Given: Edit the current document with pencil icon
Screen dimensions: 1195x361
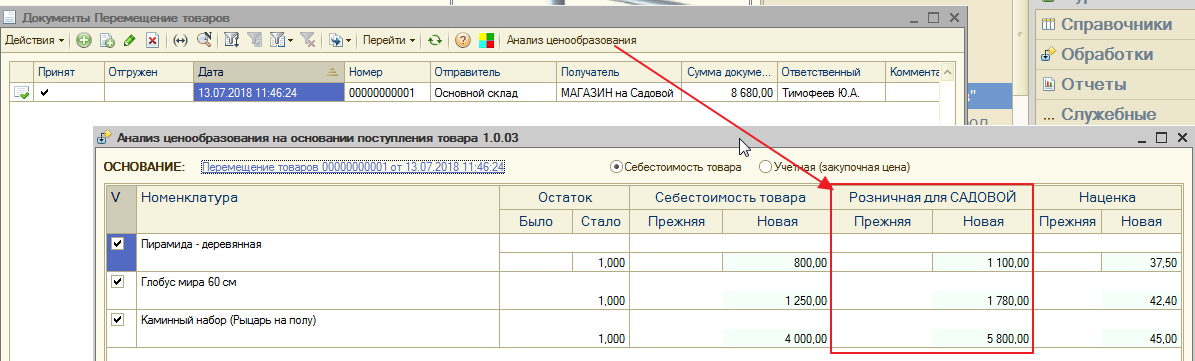Looking at the screenshot, I should (x=130, y=40).
